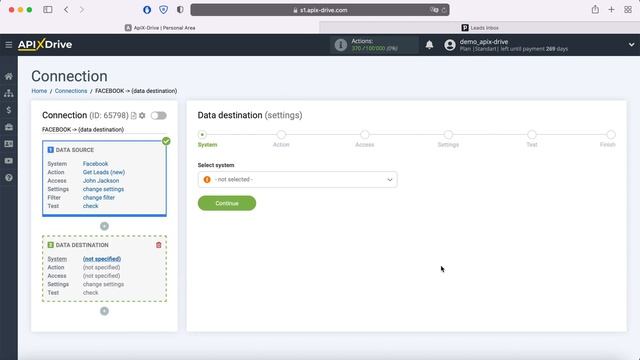This screenshot has width=640, height=360.
Task: Open the Connections sitemap sidebar icon
Action: coord(9,93)
